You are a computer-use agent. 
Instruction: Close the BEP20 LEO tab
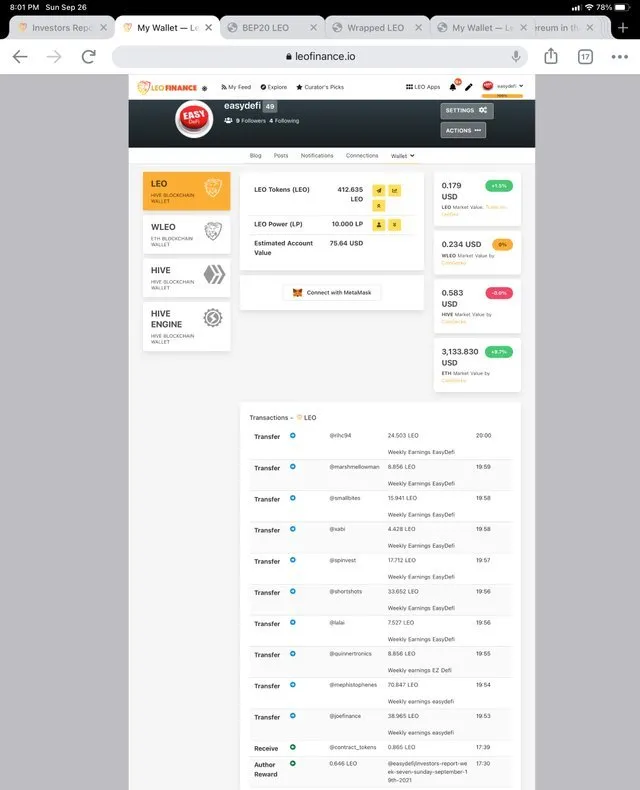pos(313,28)
